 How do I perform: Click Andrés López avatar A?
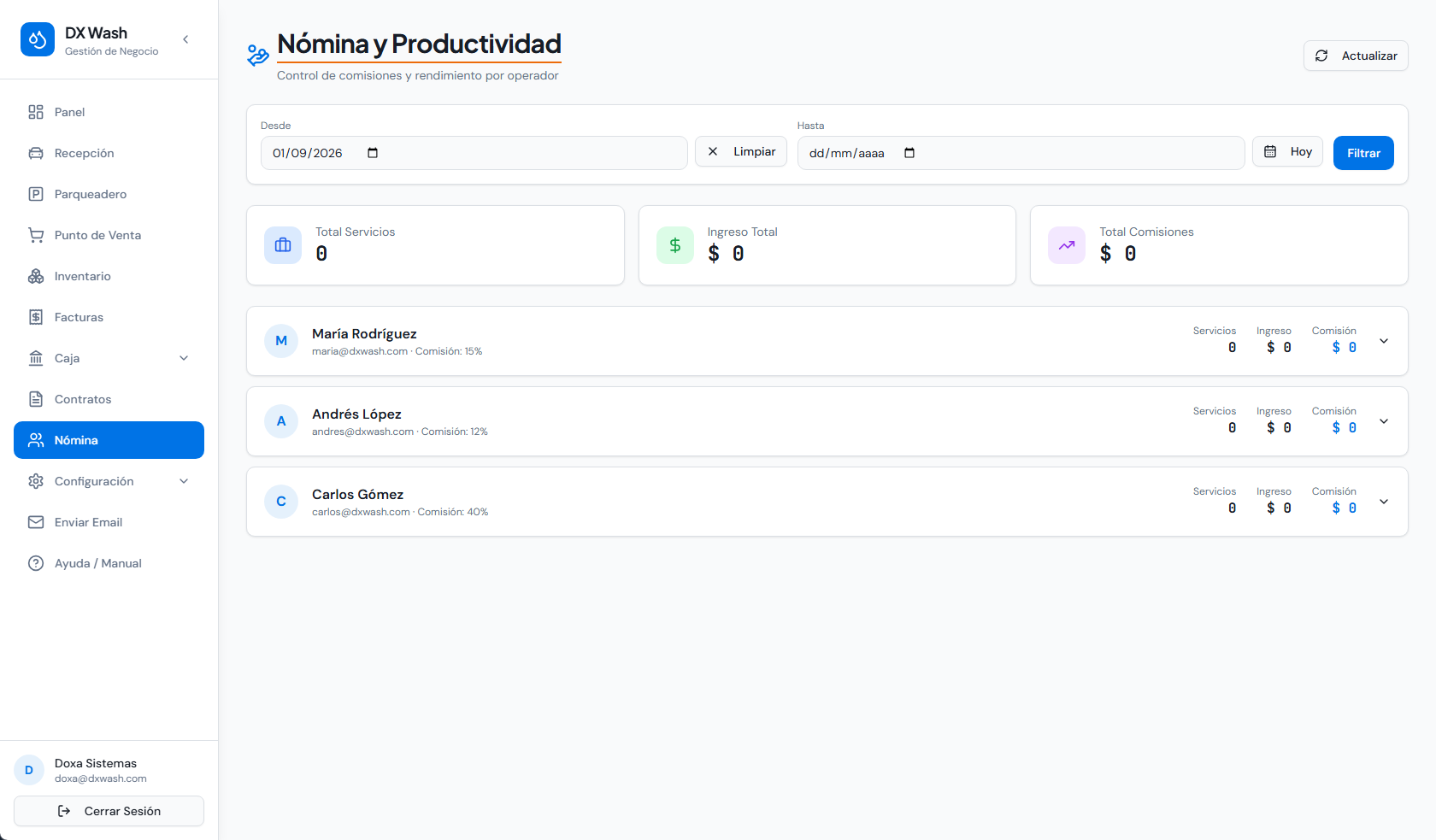point(281,421)
